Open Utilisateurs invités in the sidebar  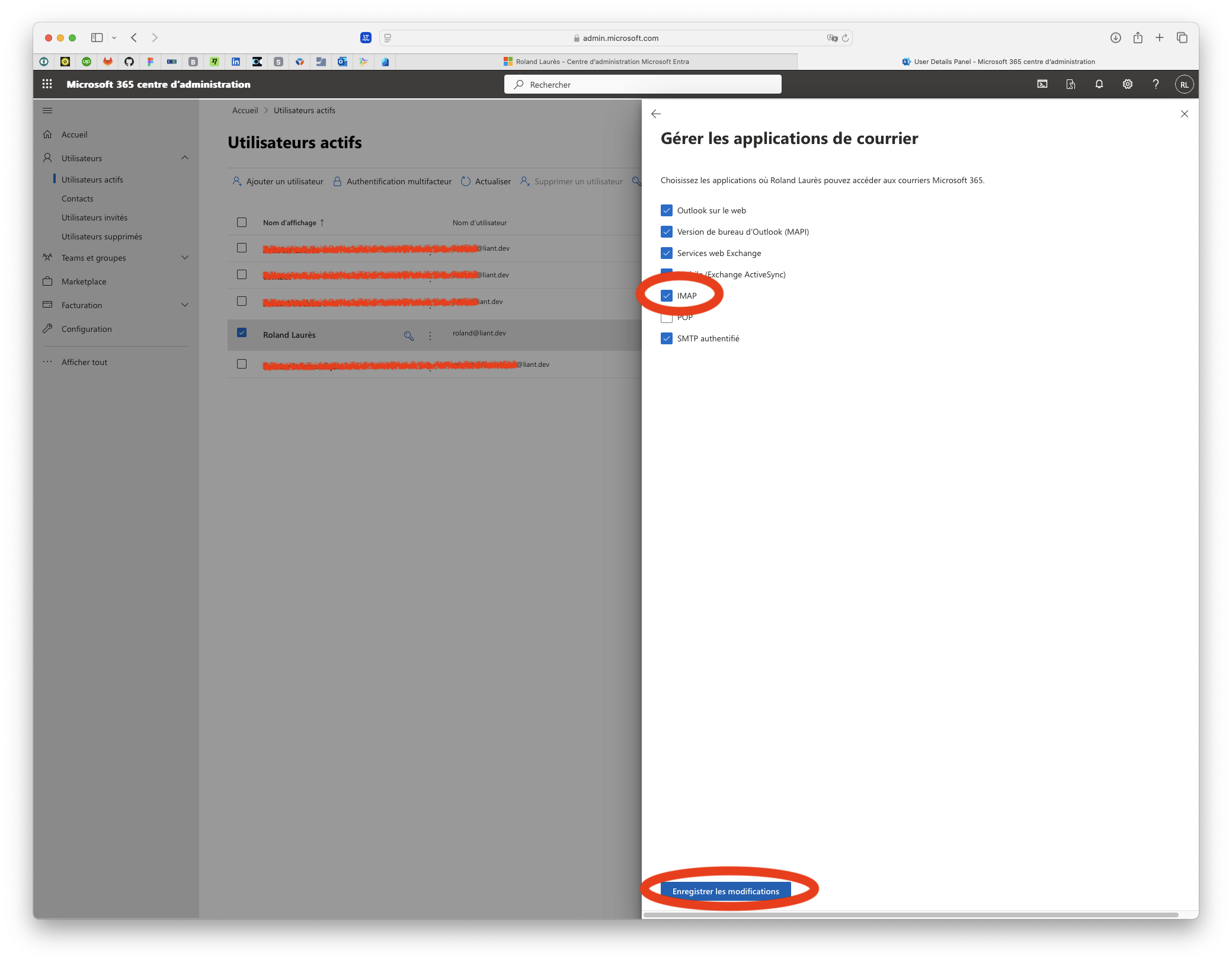(95, 217)
